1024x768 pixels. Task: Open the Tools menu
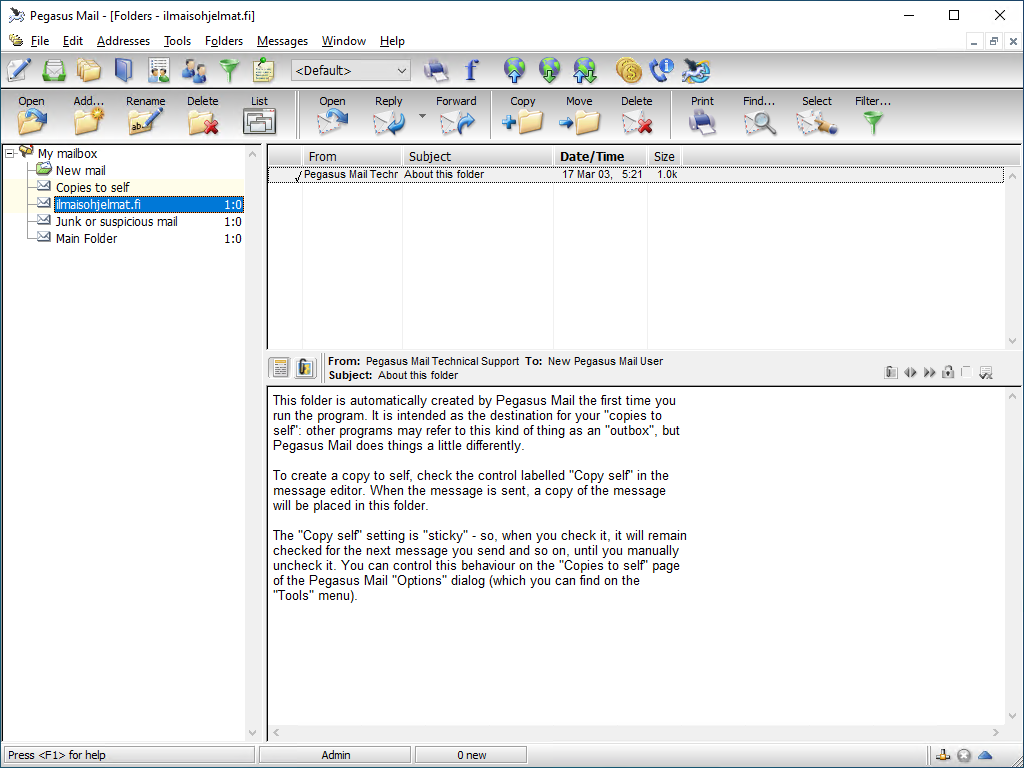tap(177, 41)
